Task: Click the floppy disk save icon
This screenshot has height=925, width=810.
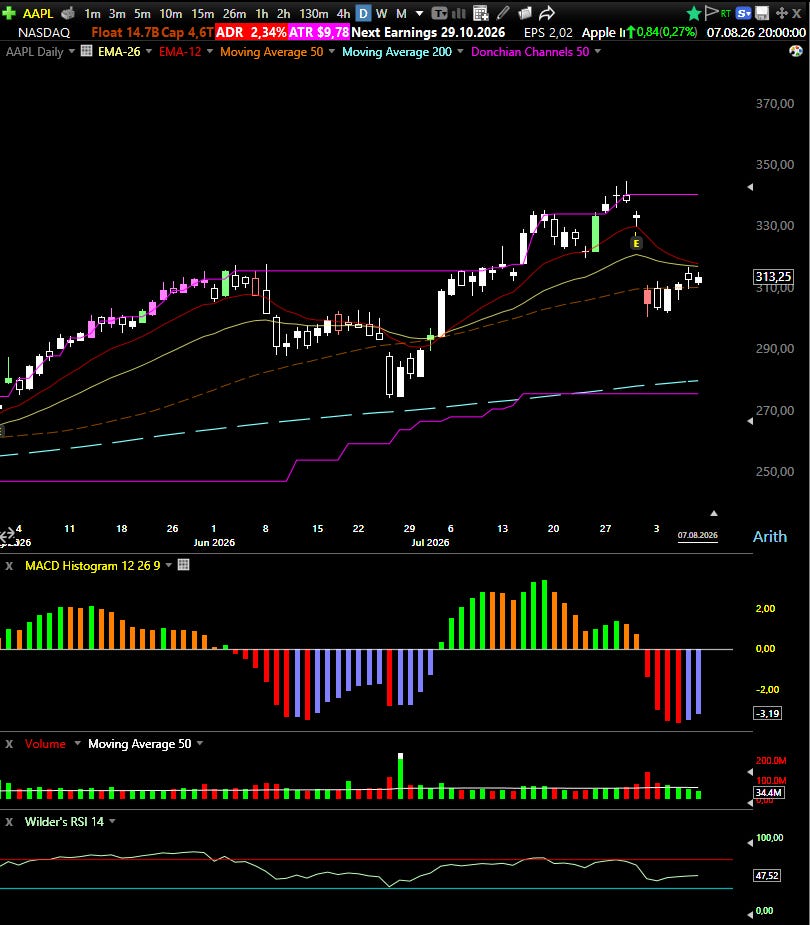Action: click(x=762, y=13)
